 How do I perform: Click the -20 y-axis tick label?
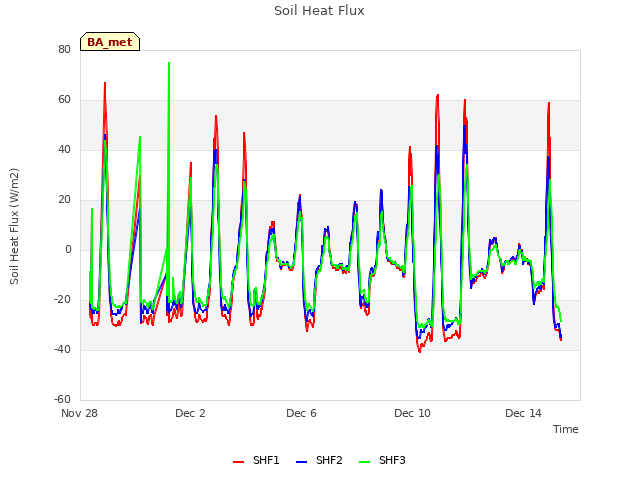(x=62, y=300)
